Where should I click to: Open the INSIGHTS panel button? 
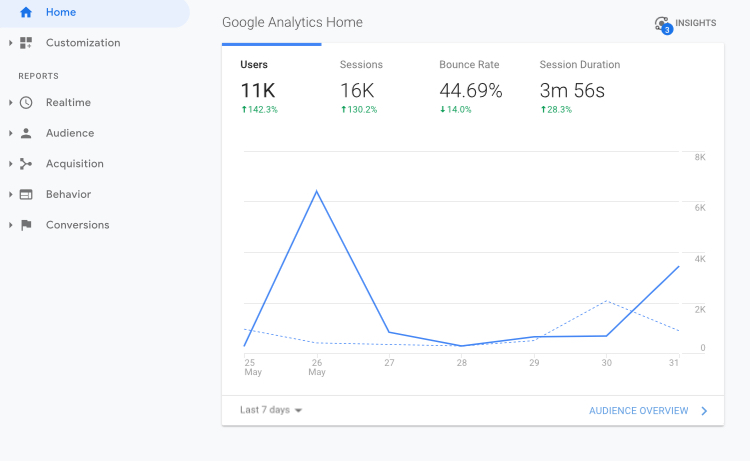pyautogui.click(x=685, y=23)
